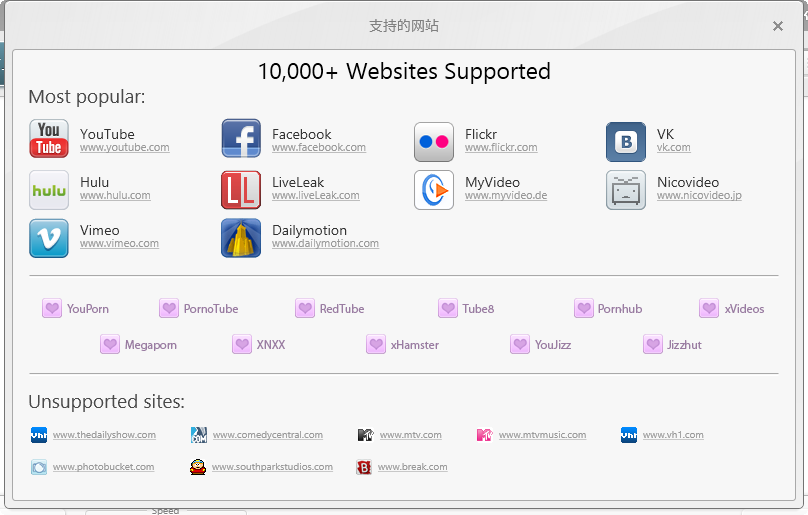Viewport: 808px width, 515px height.
Task: Visit the www.mtv.com link
Action: coord(411,435)
